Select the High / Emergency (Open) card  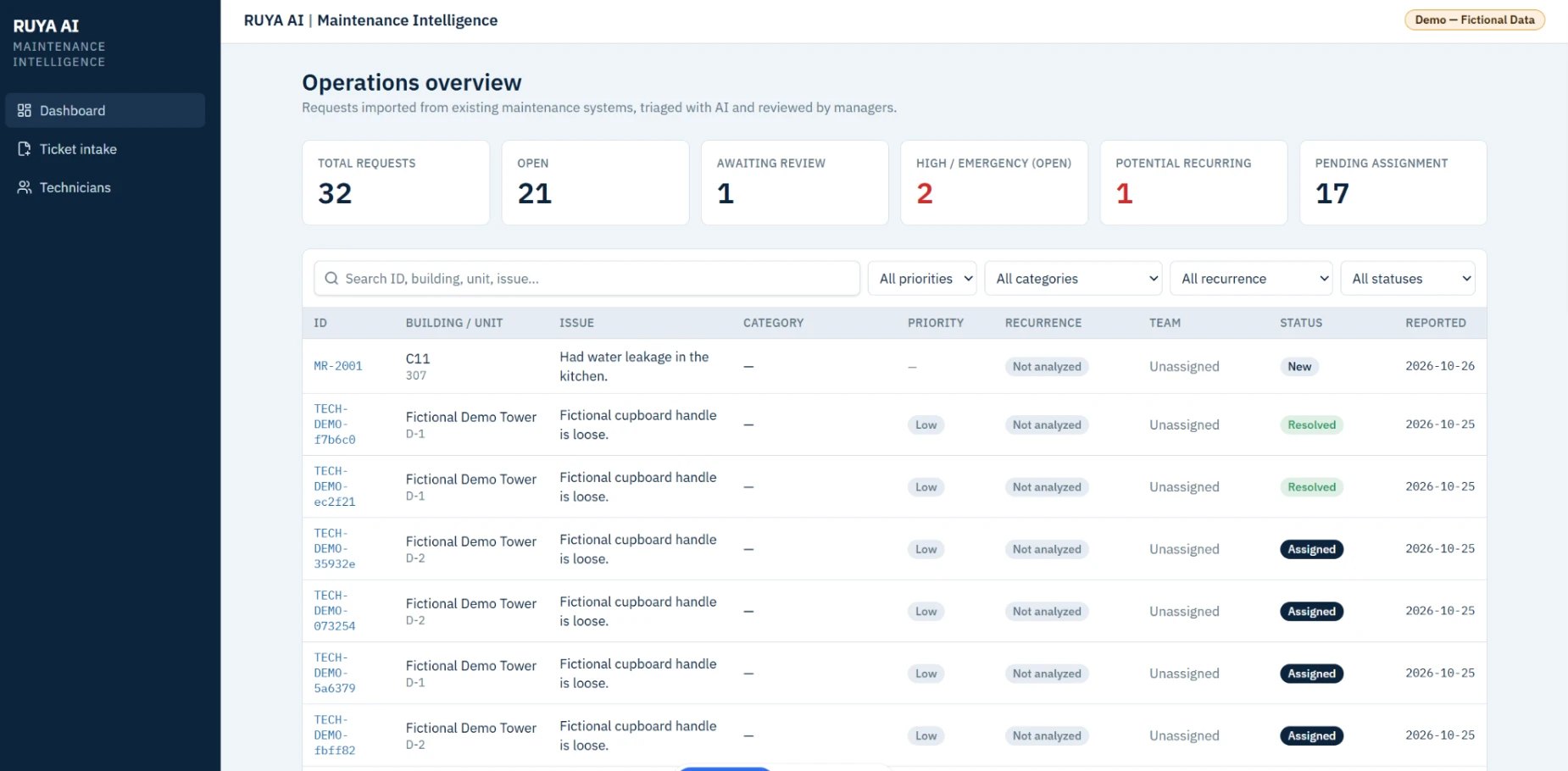coord(994,183)
